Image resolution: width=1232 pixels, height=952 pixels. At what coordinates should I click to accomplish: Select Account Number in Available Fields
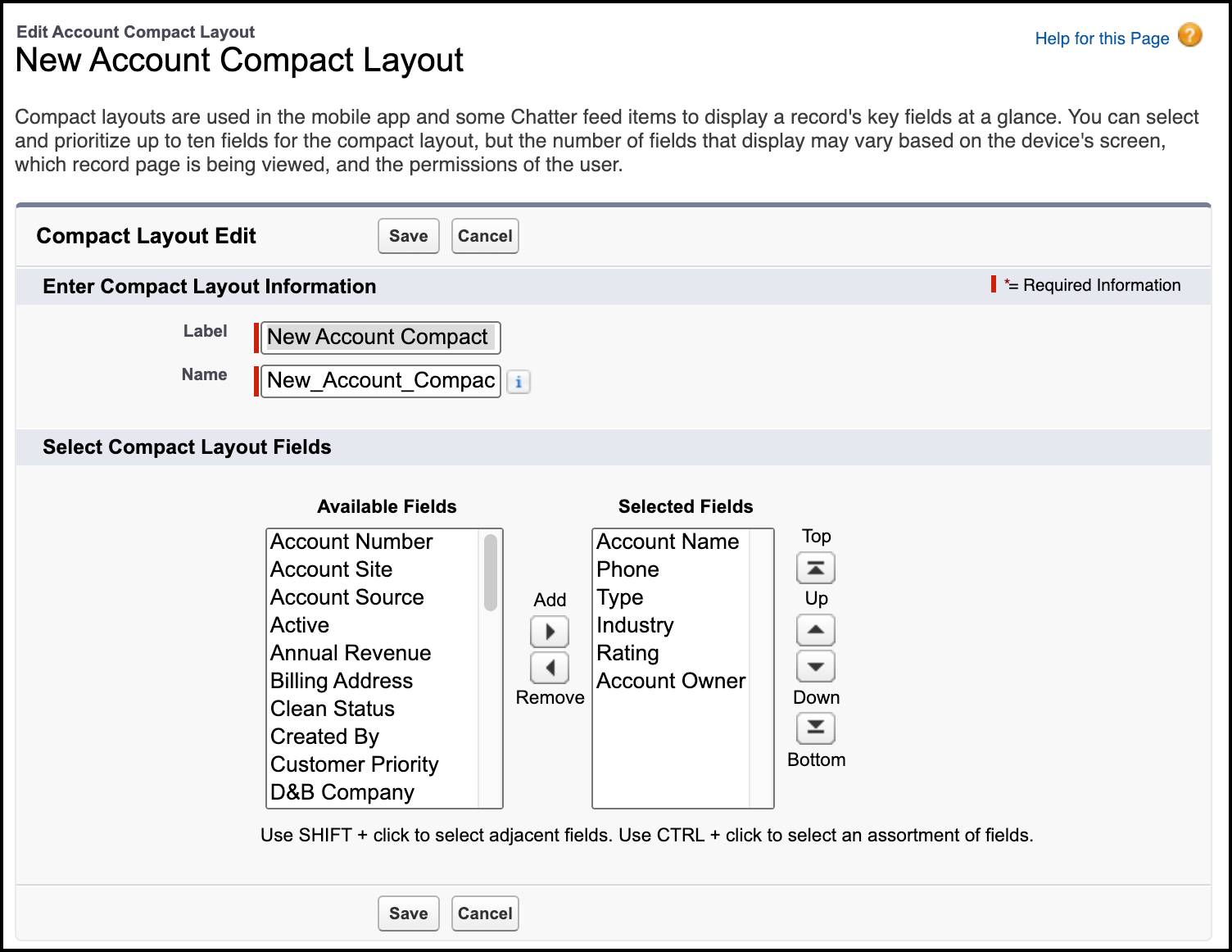[373, 542]
